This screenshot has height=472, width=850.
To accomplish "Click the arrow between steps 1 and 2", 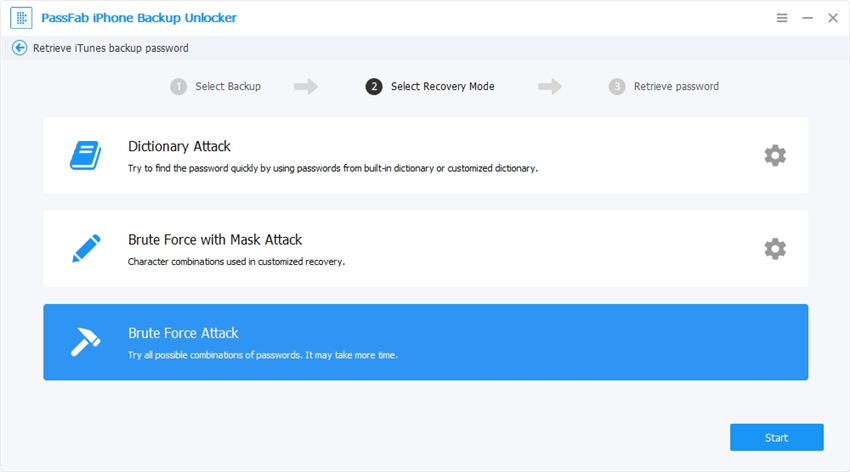I will 306,87.
